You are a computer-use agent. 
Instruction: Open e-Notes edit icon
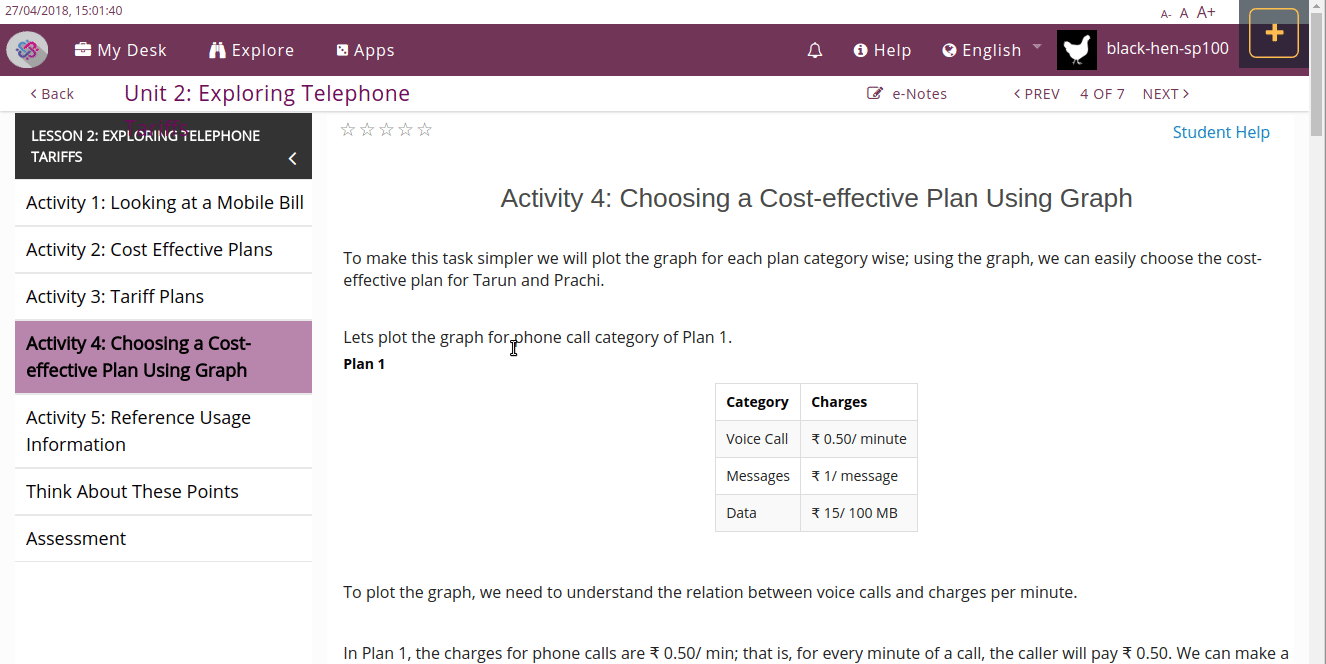(875, 94)
